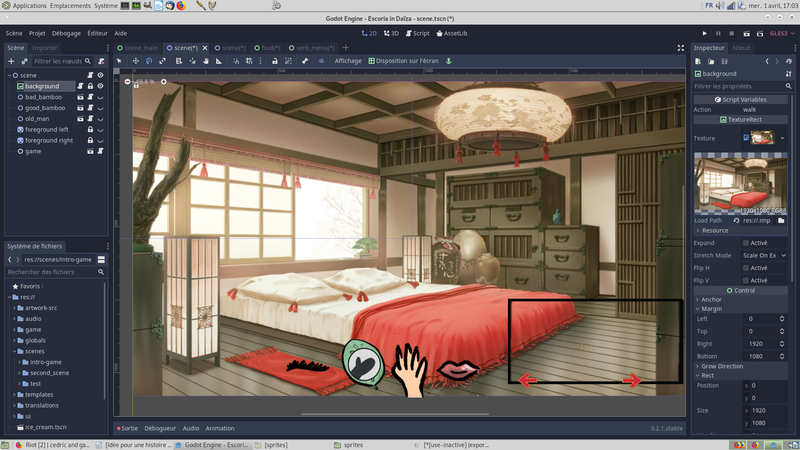Add a new node with the plus icon
The height and width of the screenshot is (450, 800).
pos(11,61)
